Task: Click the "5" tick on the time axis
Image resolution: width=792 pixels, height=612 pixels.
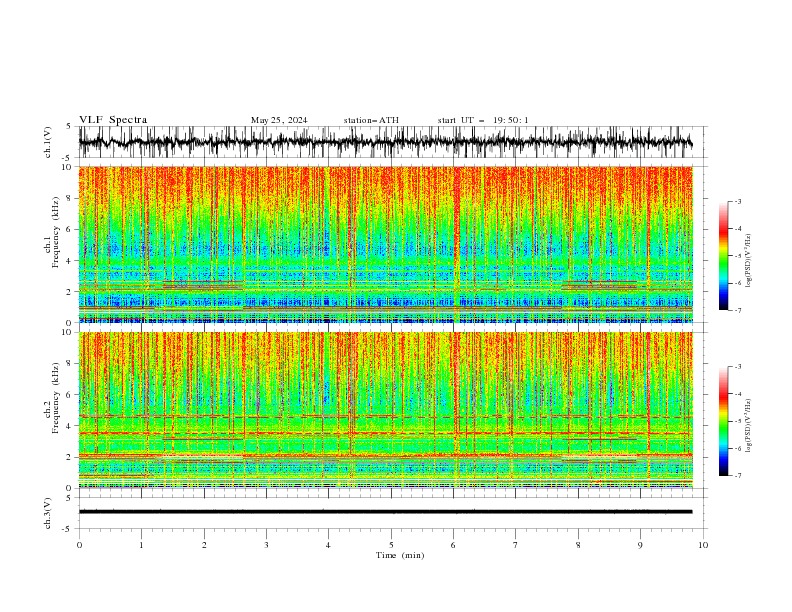Action: pos(391,545)
